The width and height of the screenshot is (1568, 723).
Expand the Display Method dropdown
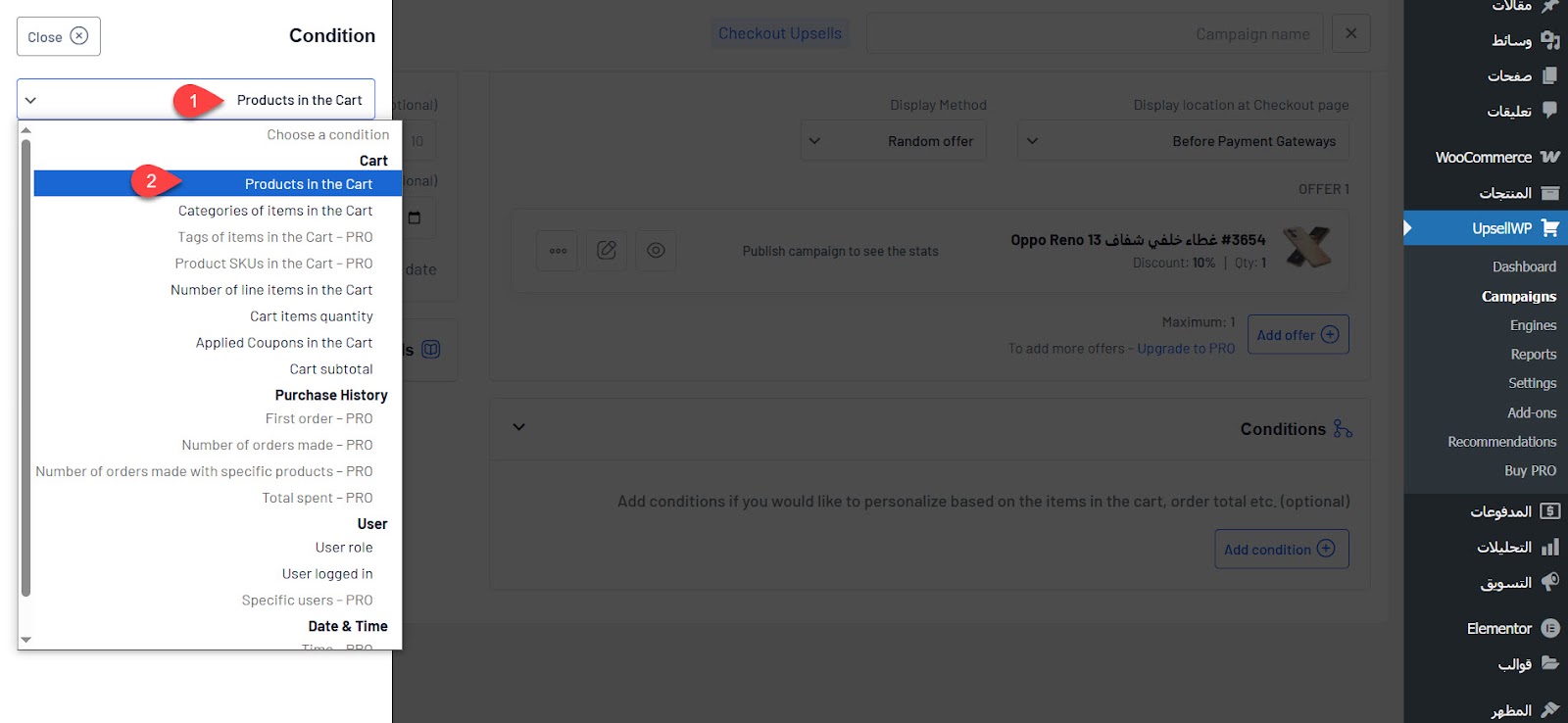point(893,141)
